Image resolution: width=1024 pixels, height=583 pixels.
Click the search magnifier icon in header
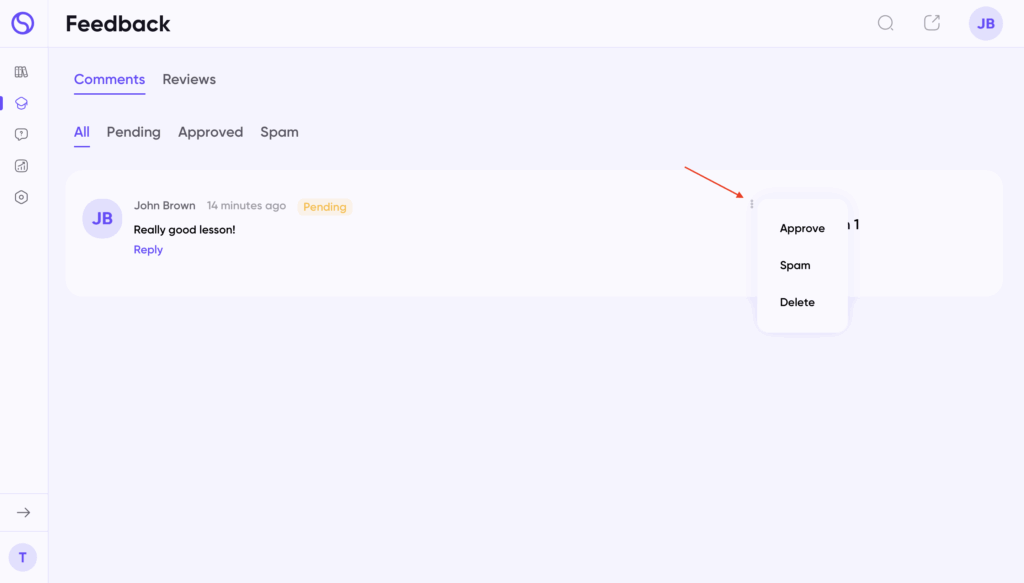(885, 23)
